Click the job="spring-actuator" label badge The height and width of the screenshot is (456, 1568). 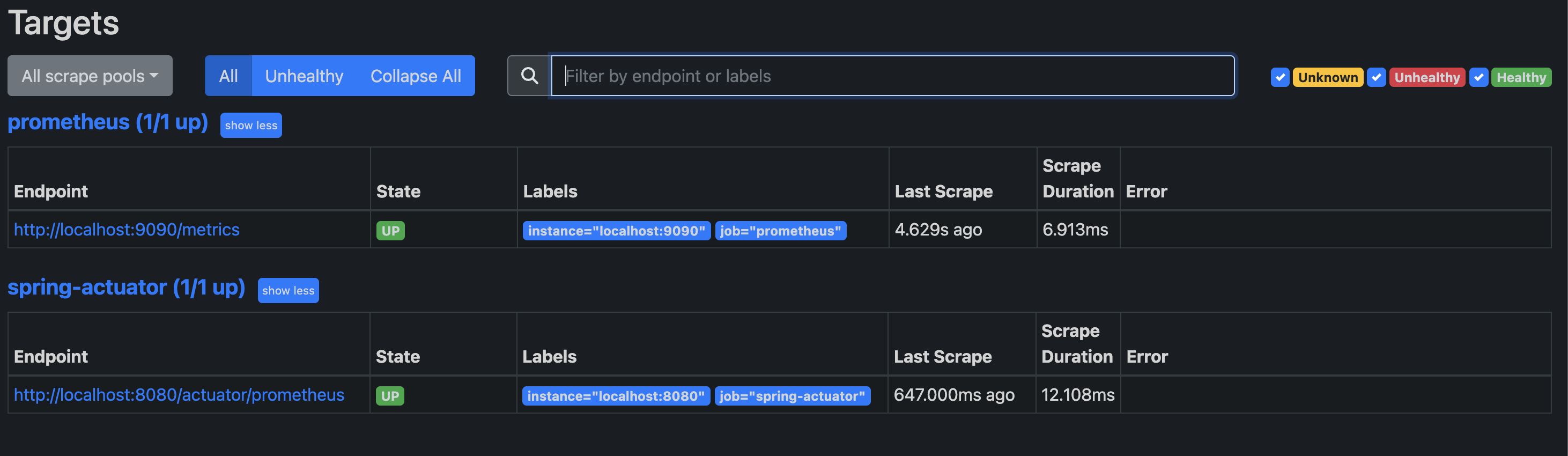tap(792, 396)
